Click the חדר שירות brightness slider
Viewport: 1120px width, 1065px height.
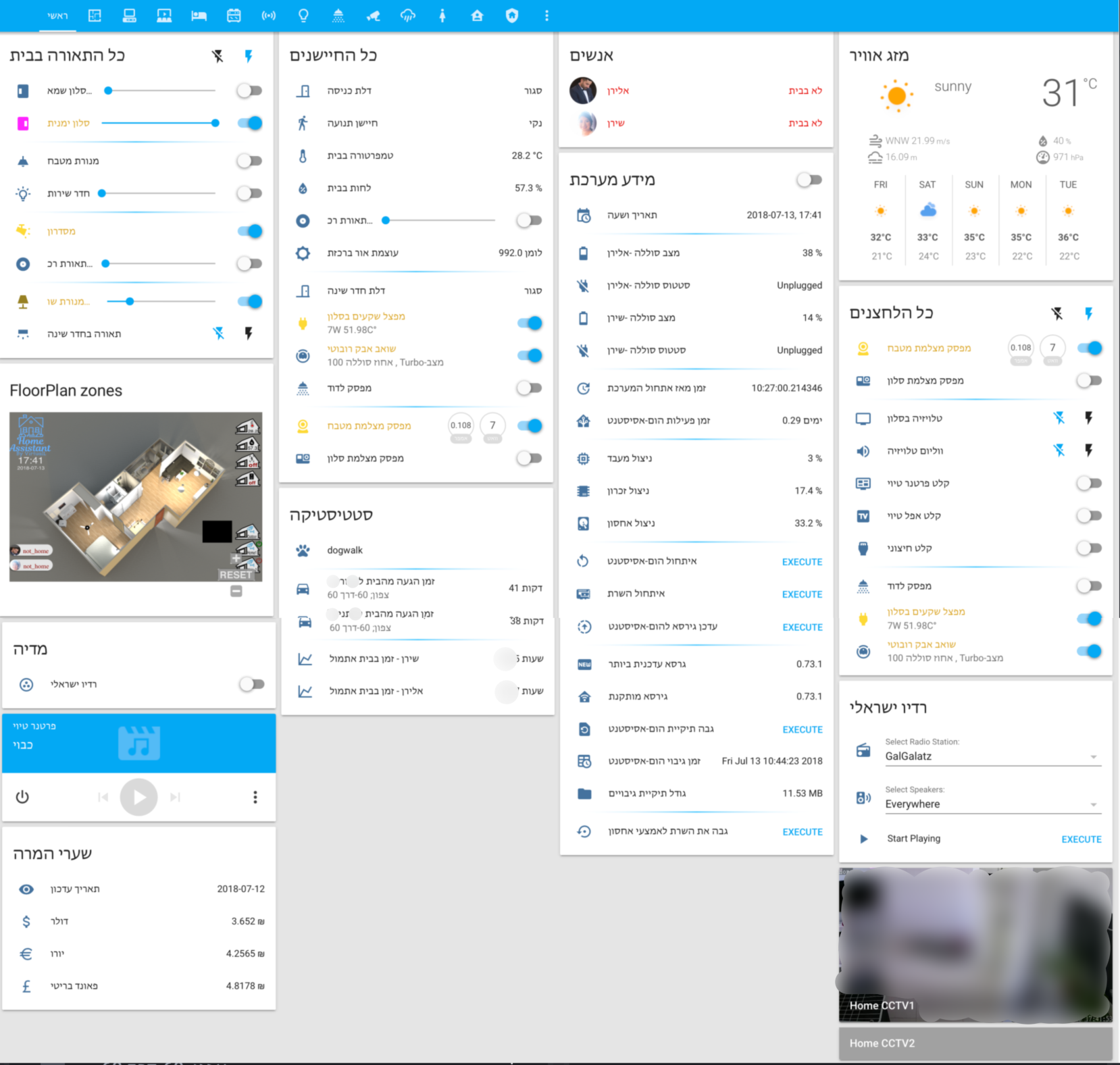[159, 193]
